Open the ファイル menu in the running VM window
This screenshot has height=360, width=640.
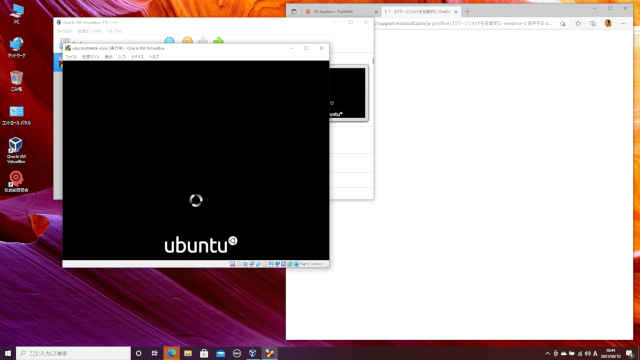71,57
